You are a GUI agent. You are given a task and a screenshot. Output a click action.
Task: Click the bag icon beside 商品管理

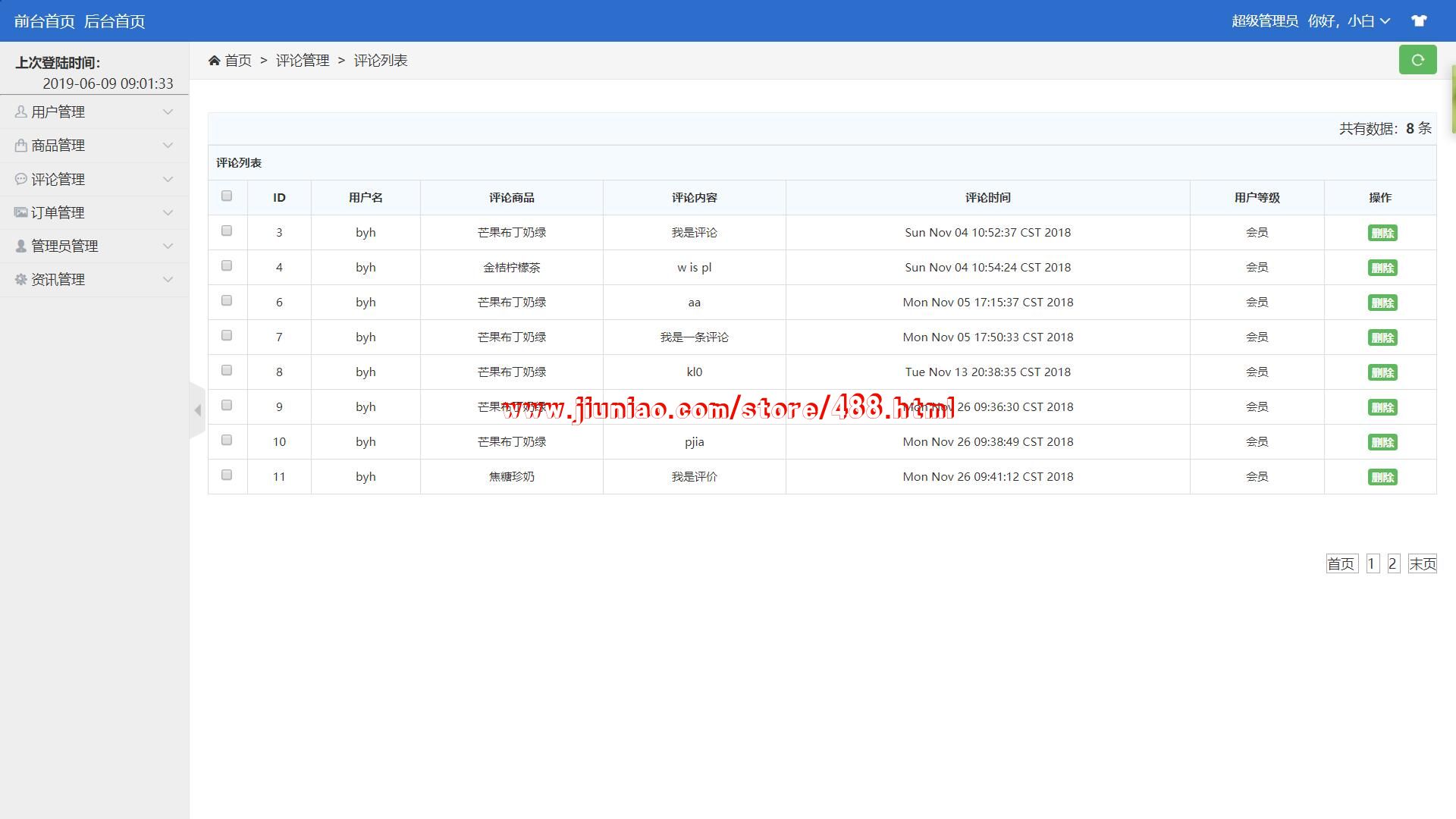click(20, 146)
